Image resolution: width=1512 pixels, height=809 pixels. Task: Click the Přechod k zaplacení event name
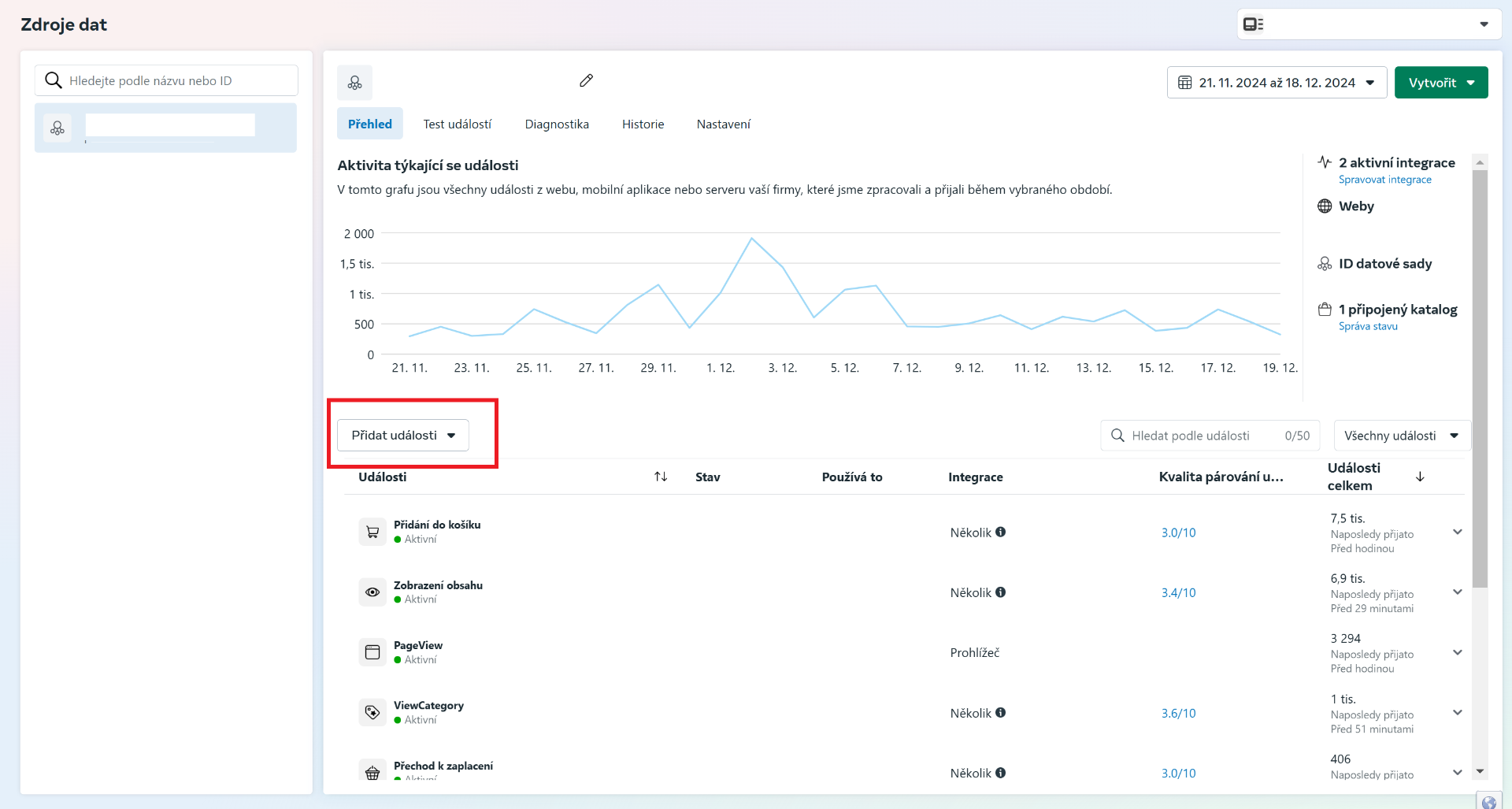coord(443,766)
